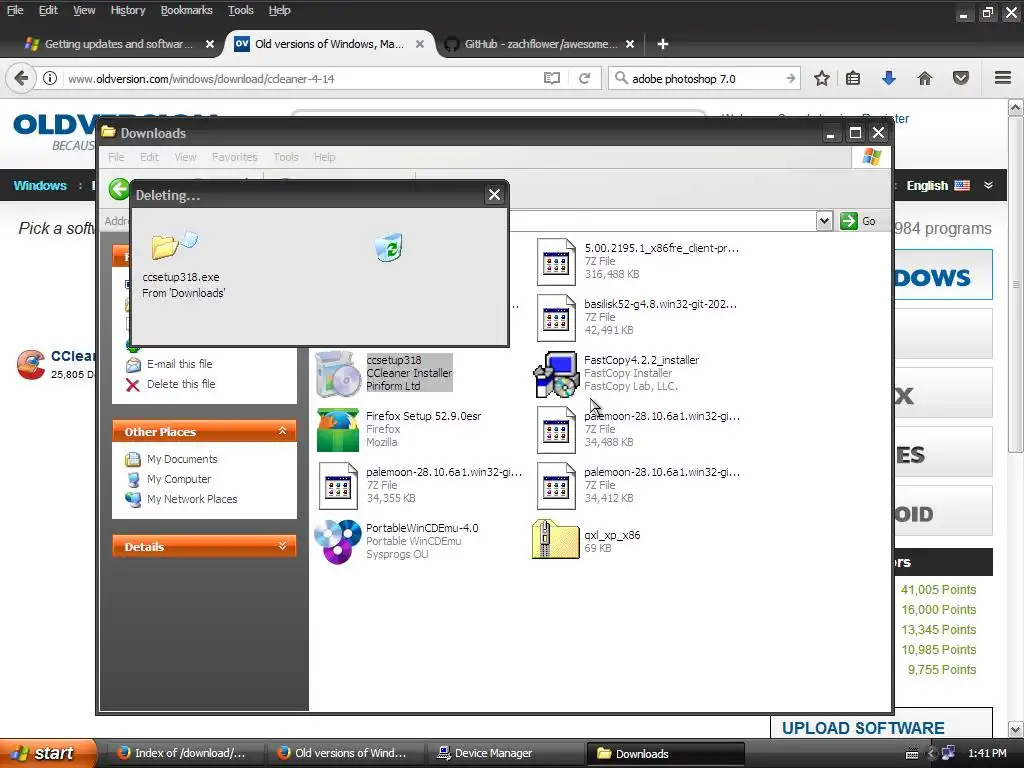Reload the current page
The image size is (1024, 768).
coord(584,78)
